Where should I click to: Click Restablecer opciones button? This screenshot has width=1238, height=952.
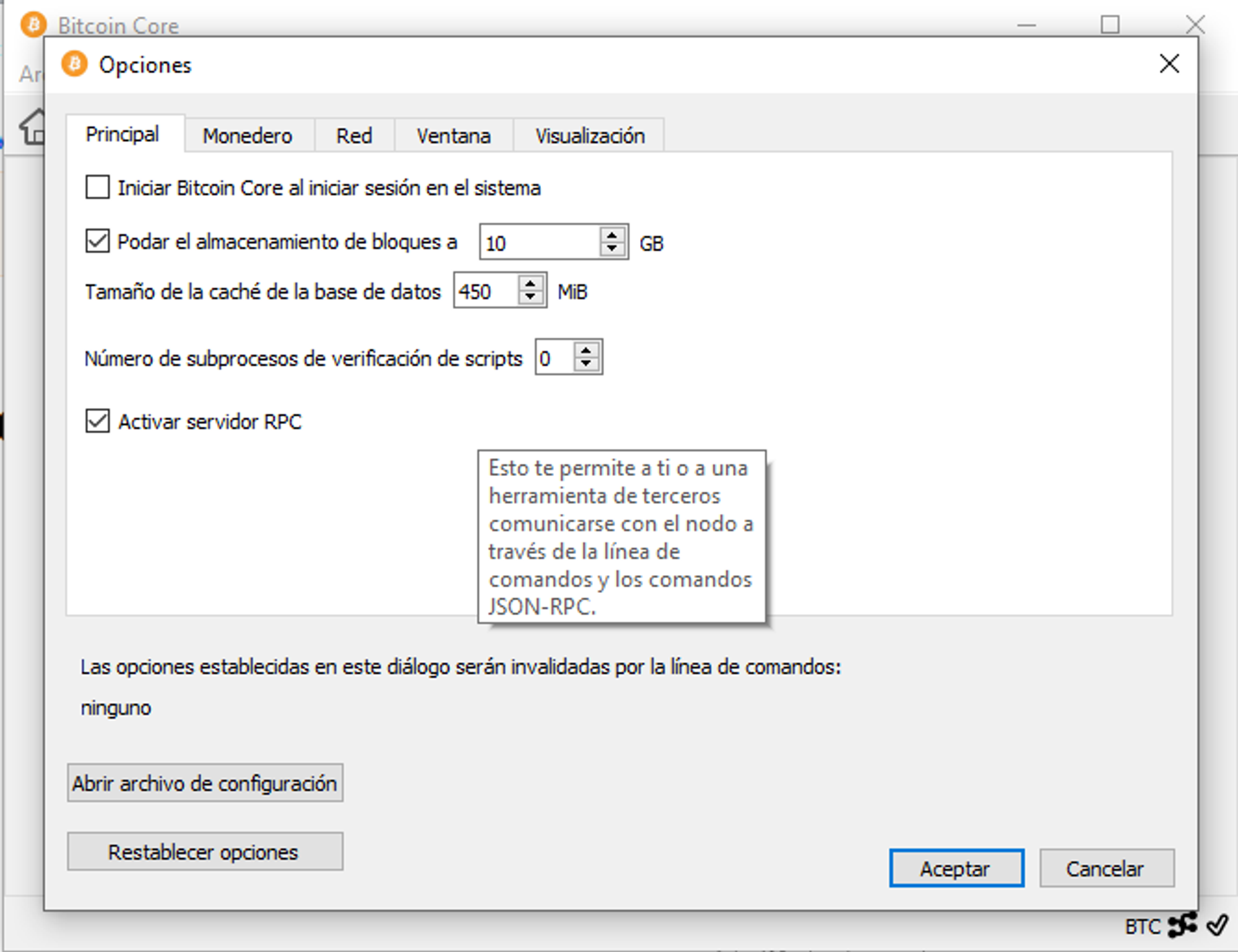tap(205, 852)
